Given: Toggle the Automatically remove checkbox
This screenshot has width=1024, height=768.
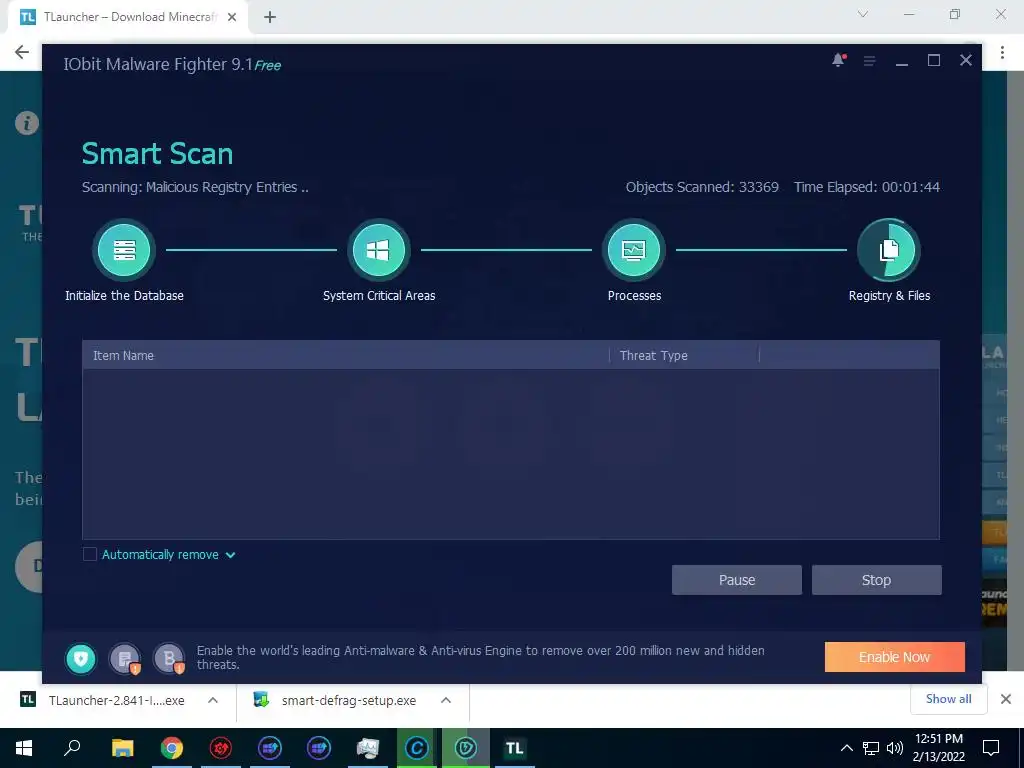Looking at the screenshot, I should coord(90,554).
